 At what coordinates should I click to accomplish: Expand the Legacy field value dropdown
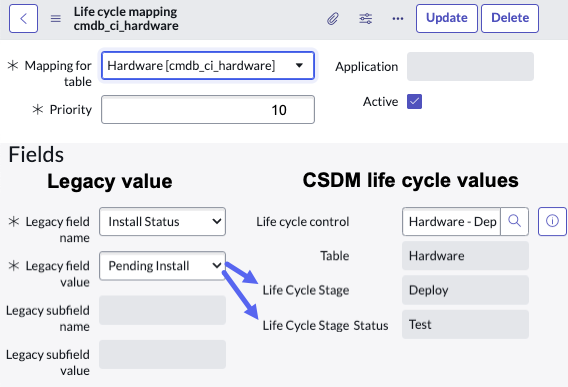pyautogui.click(x=162, y=266)
